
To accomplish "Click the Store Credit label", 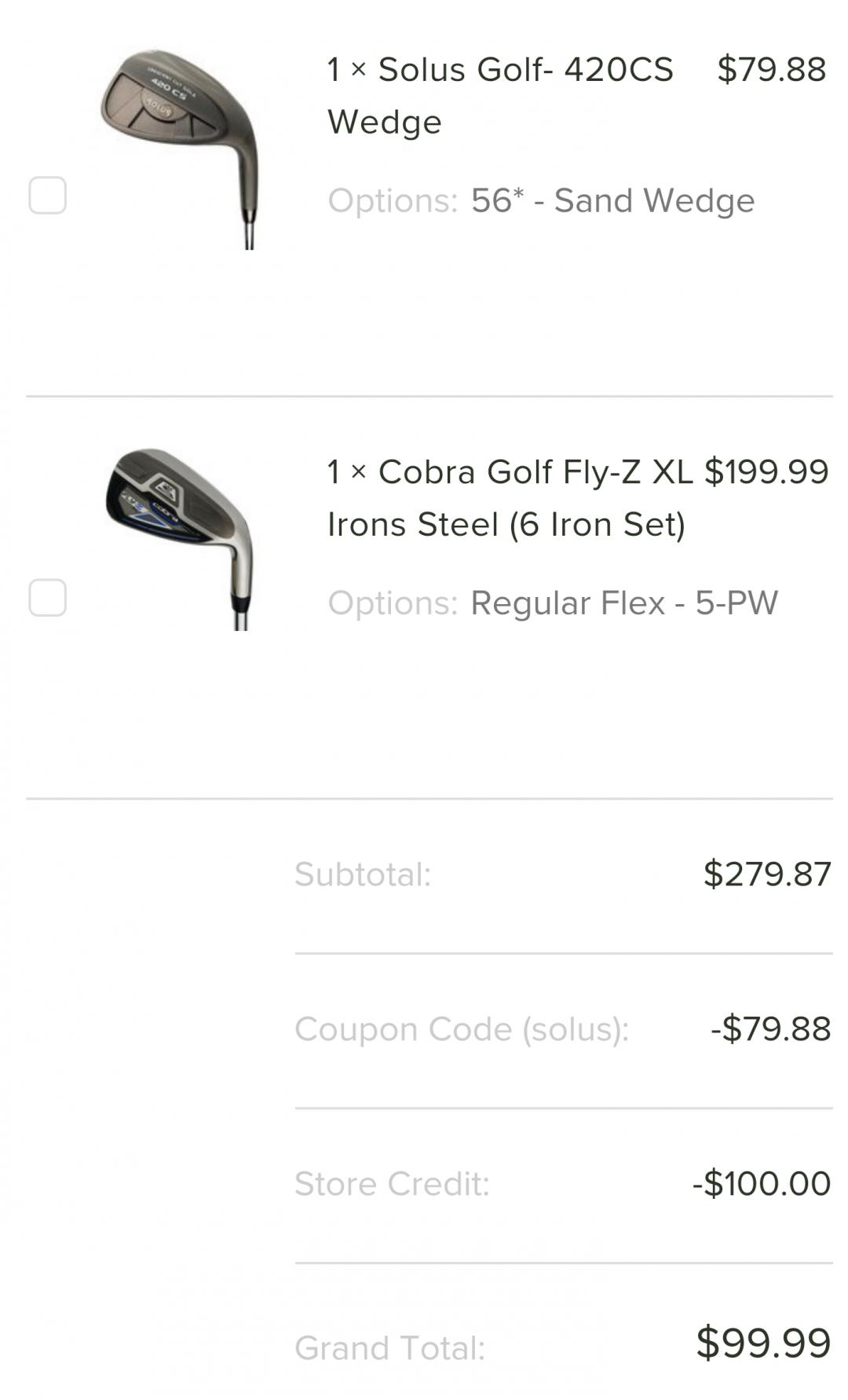I will (392, 1184).
